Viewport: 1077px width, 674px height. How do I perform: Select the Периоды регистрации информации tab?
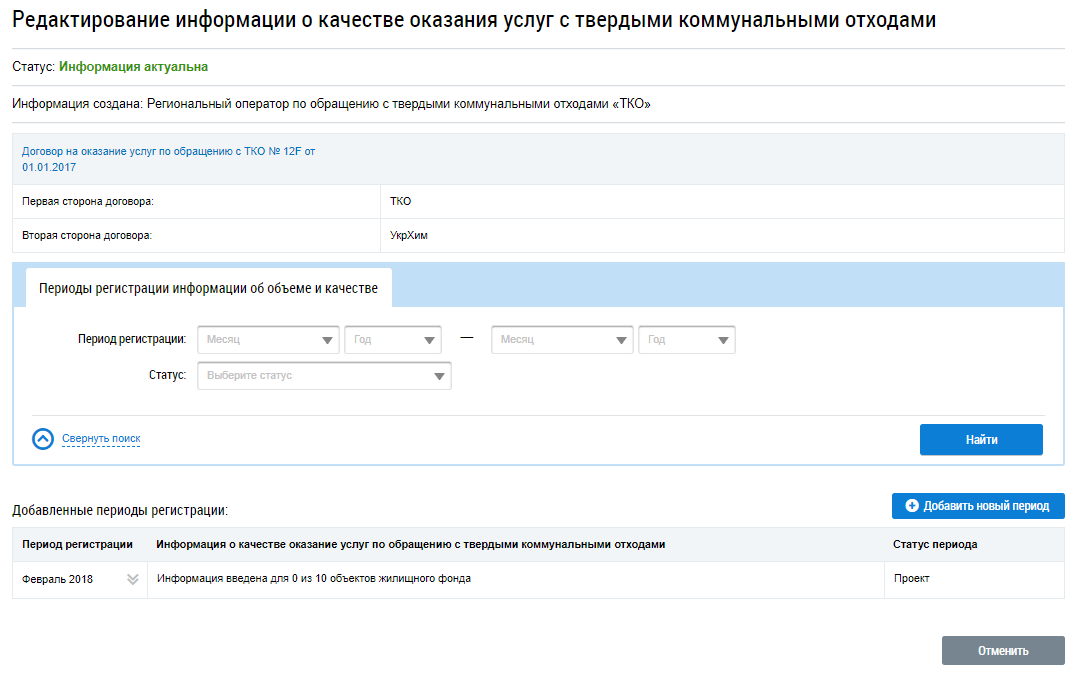tap(208, 288)
